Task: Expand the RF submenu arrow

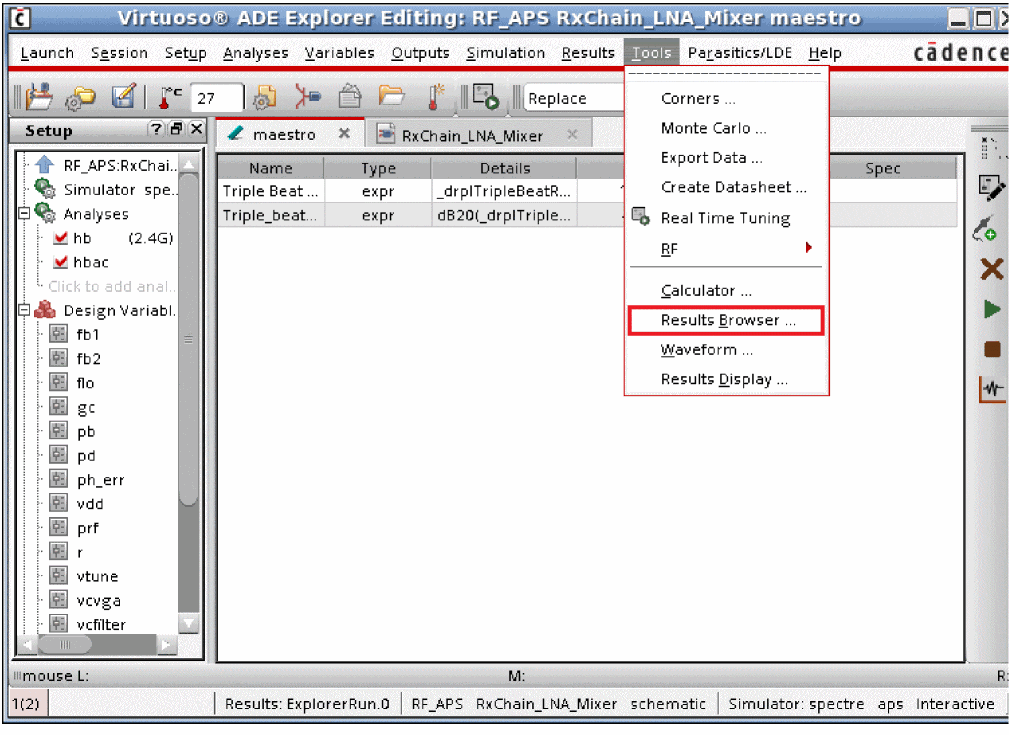Action: (x=809, y=248)
